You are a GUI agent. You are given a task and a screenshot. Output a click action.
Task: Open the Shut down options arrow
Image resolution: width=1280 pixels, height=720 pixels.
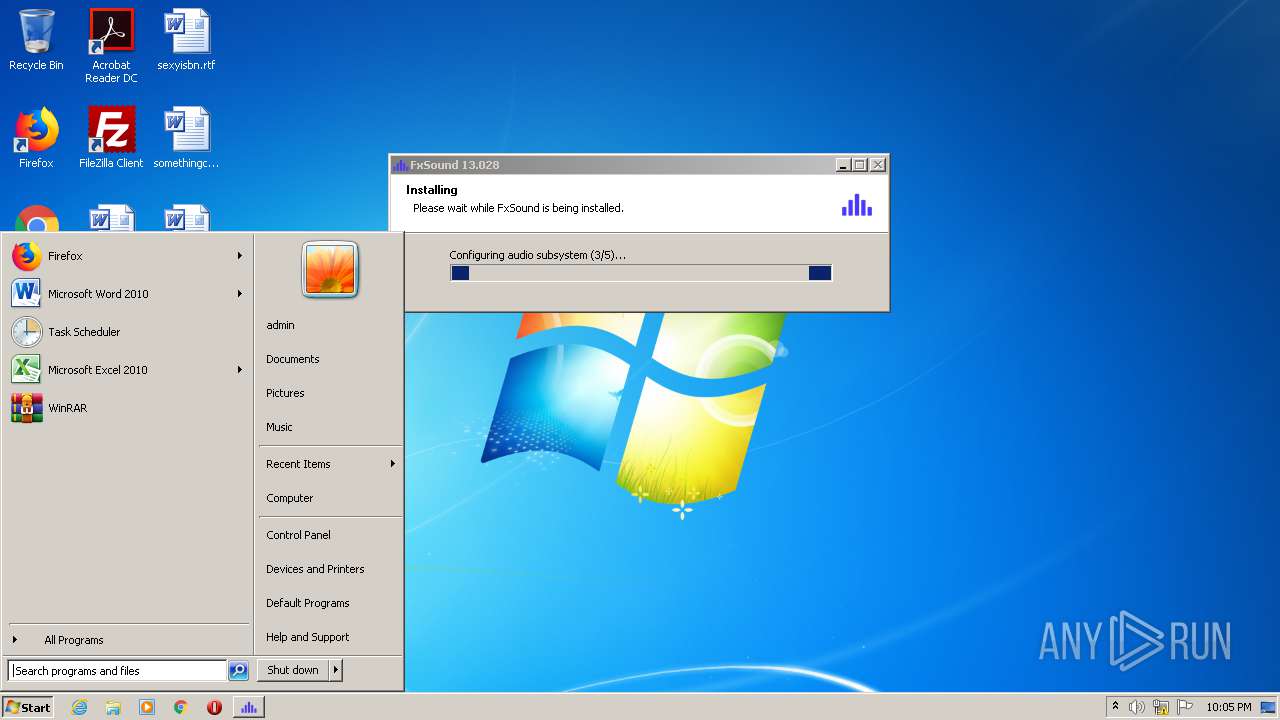336,670
